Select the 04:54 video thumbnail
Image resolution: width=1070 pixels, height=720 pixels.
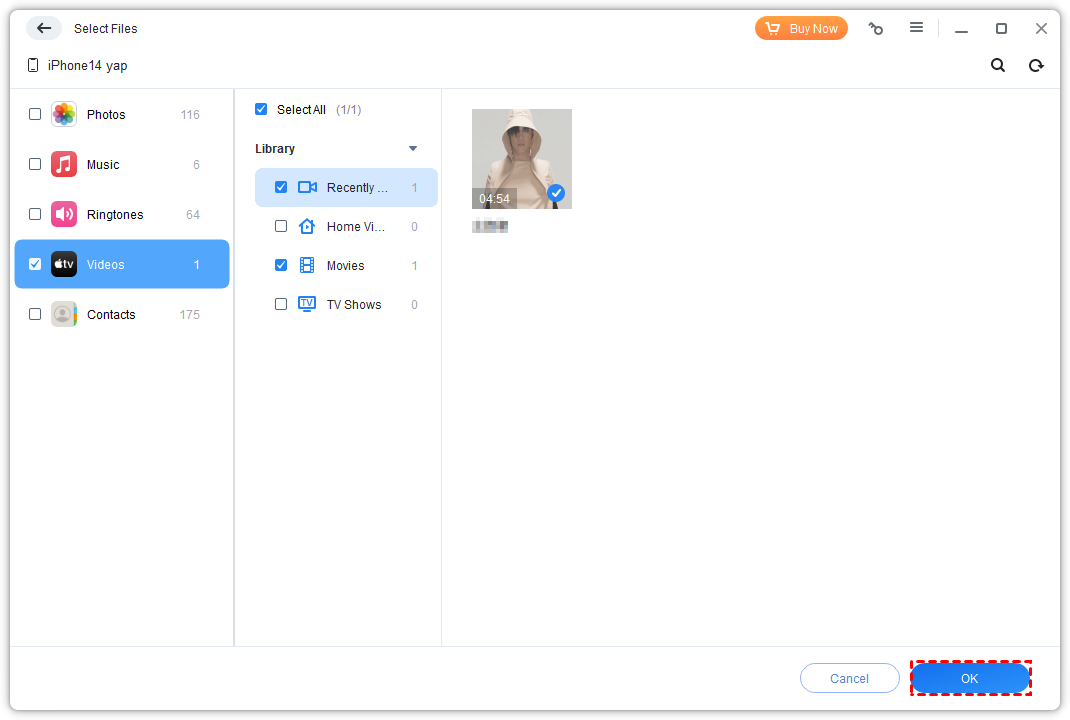point(521,158)
